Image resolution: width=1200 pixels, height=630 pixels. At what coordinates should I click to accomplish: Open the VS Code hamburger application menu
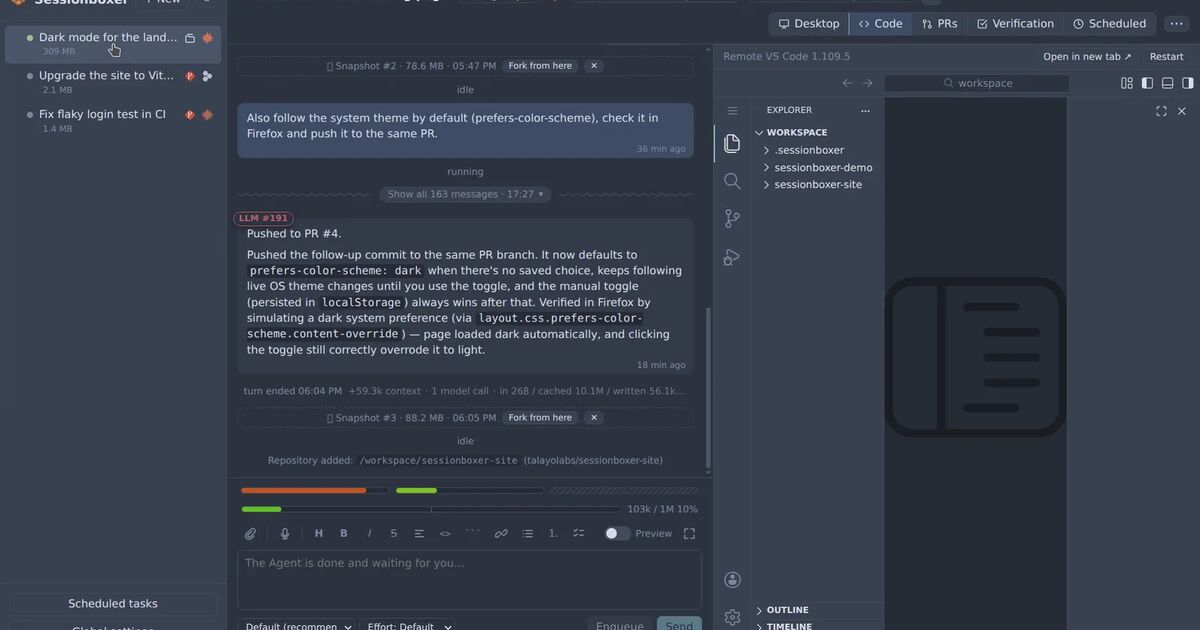(732, 111)
